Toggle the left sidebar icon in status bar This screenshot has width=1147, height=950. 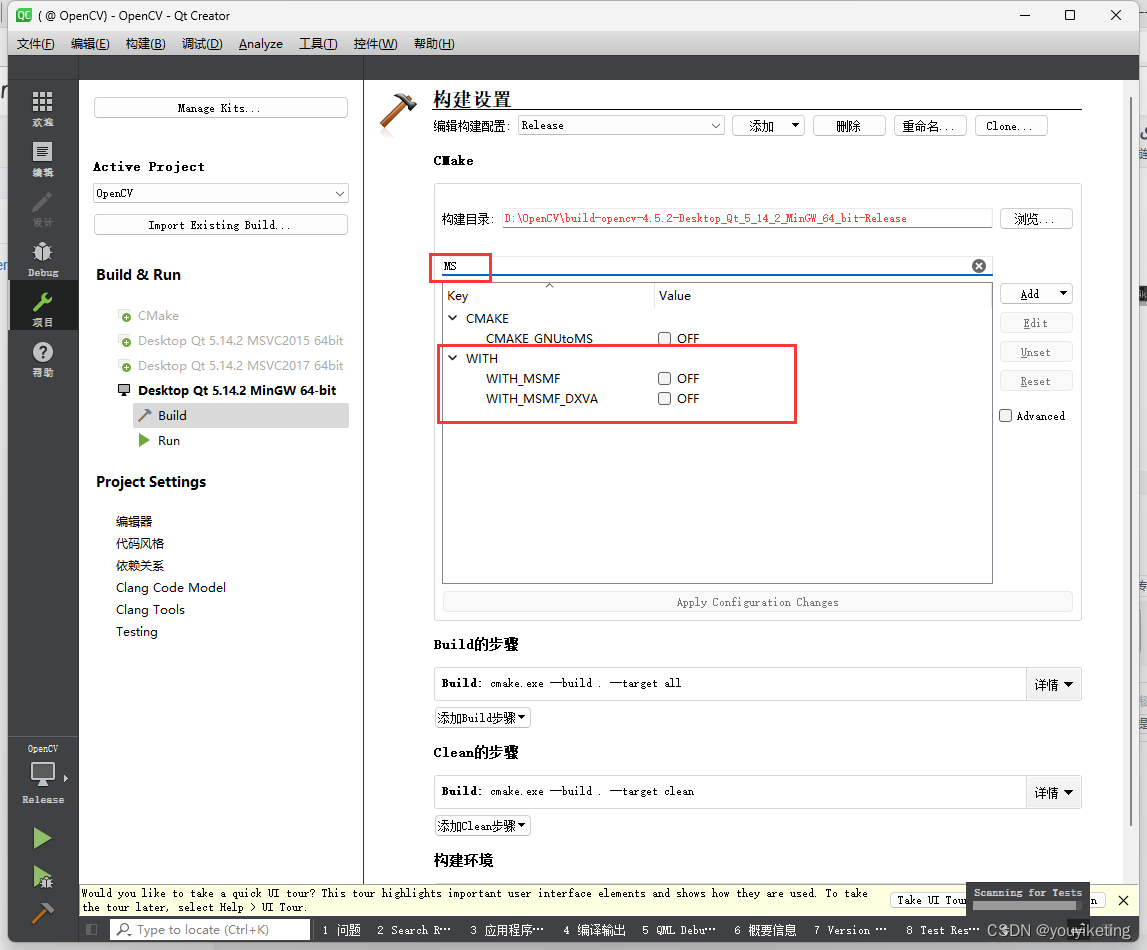91,930
